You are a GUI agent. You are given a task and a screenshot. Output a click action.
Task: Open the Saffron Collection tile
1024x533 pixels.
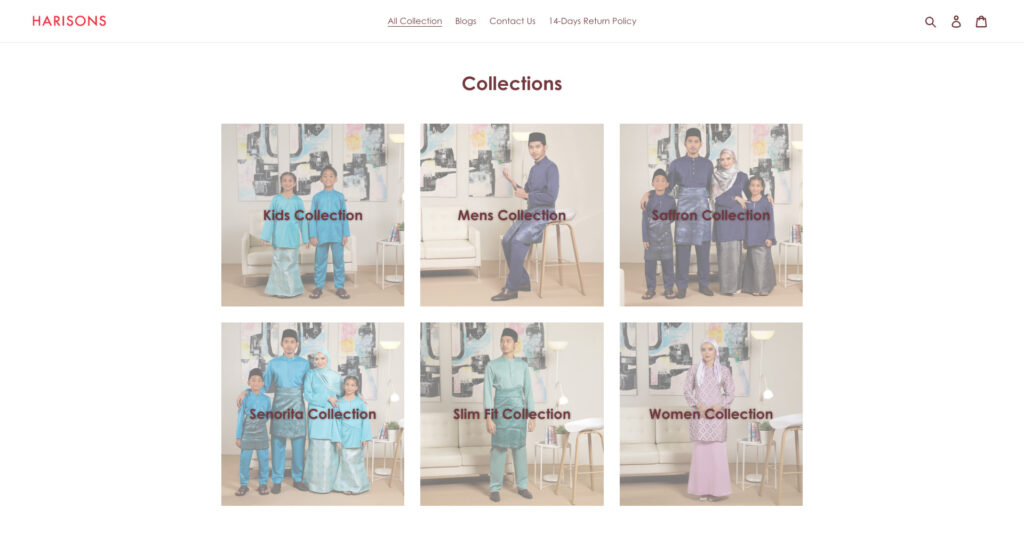[711, 215]
